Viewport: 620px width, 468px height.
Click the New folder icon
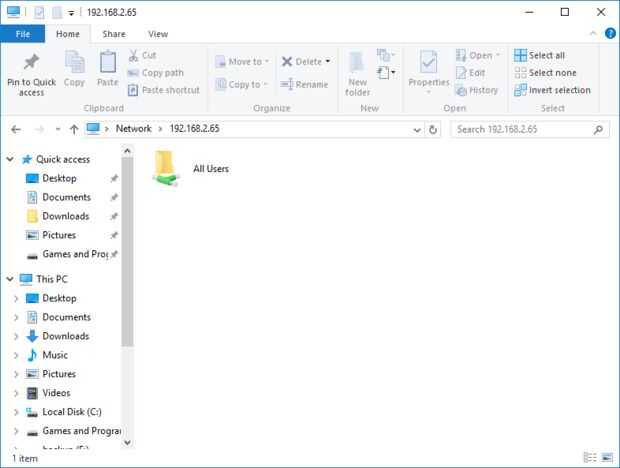click(357, 62)
